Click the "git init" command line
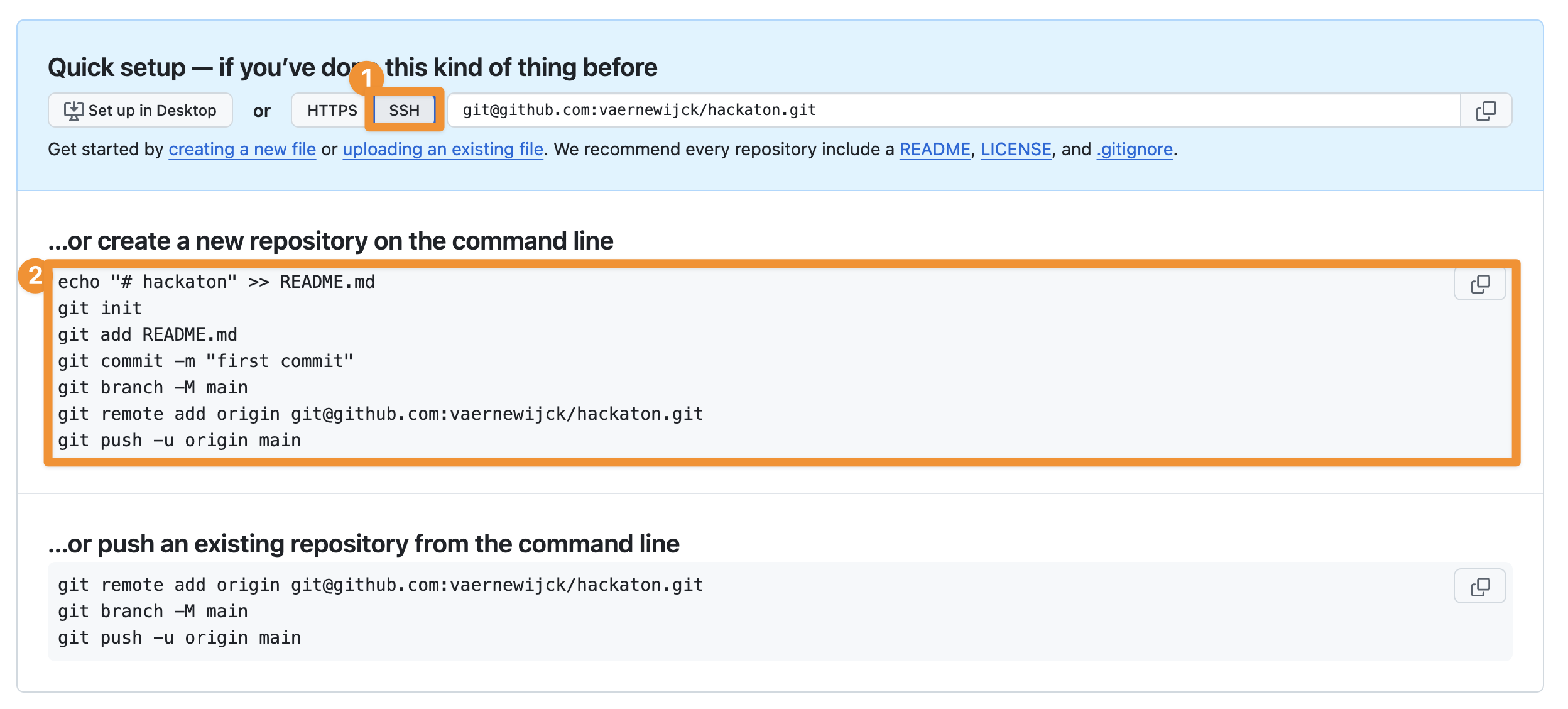 (100, 309)
